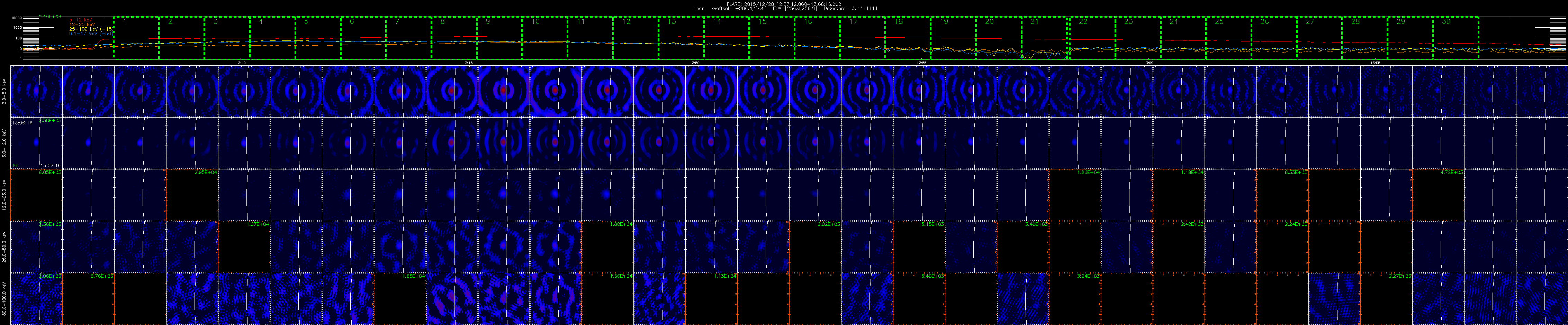Click the Detectors= 001111111 text

851,9
